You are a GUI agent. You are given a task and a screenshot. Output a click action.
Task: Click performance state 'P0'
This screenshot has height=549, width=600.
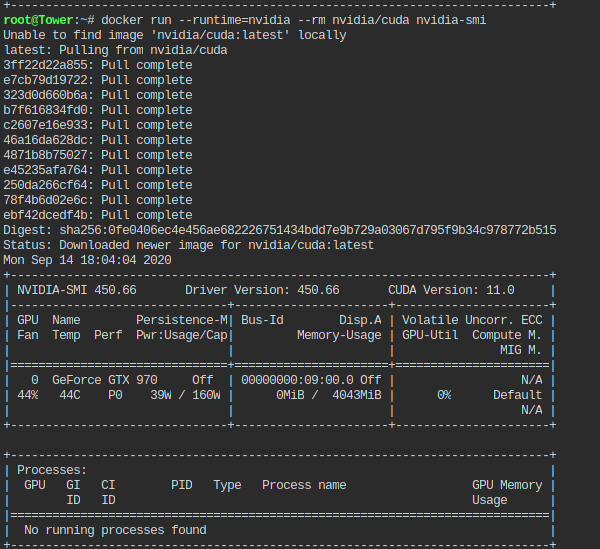pyautogui.click(x=115, y=395)
